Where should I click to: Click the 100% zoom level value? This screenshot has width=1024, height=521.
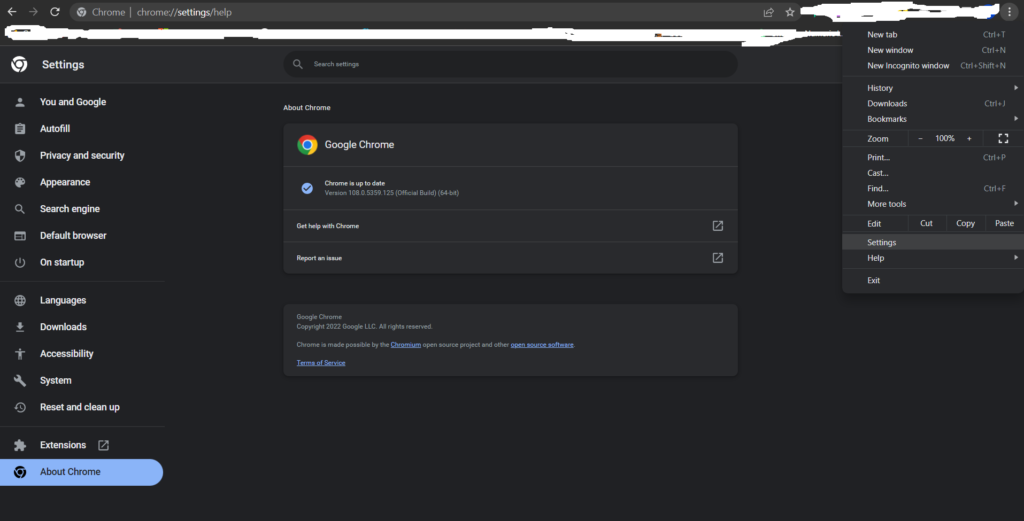coord(944,138)
